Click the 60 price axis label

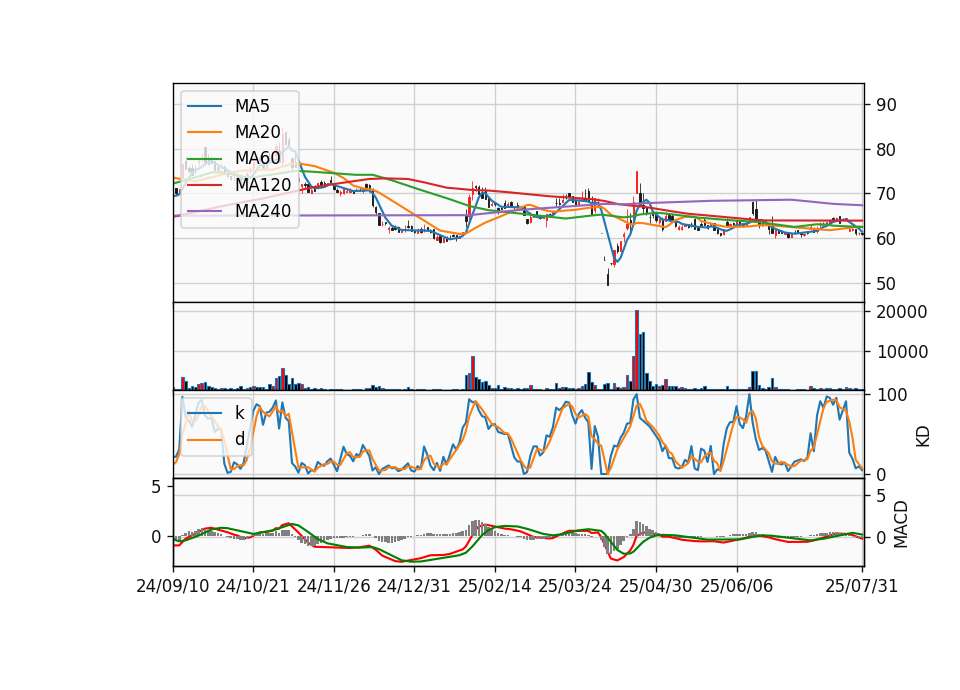pyautogui.click(x=887, y=239)
